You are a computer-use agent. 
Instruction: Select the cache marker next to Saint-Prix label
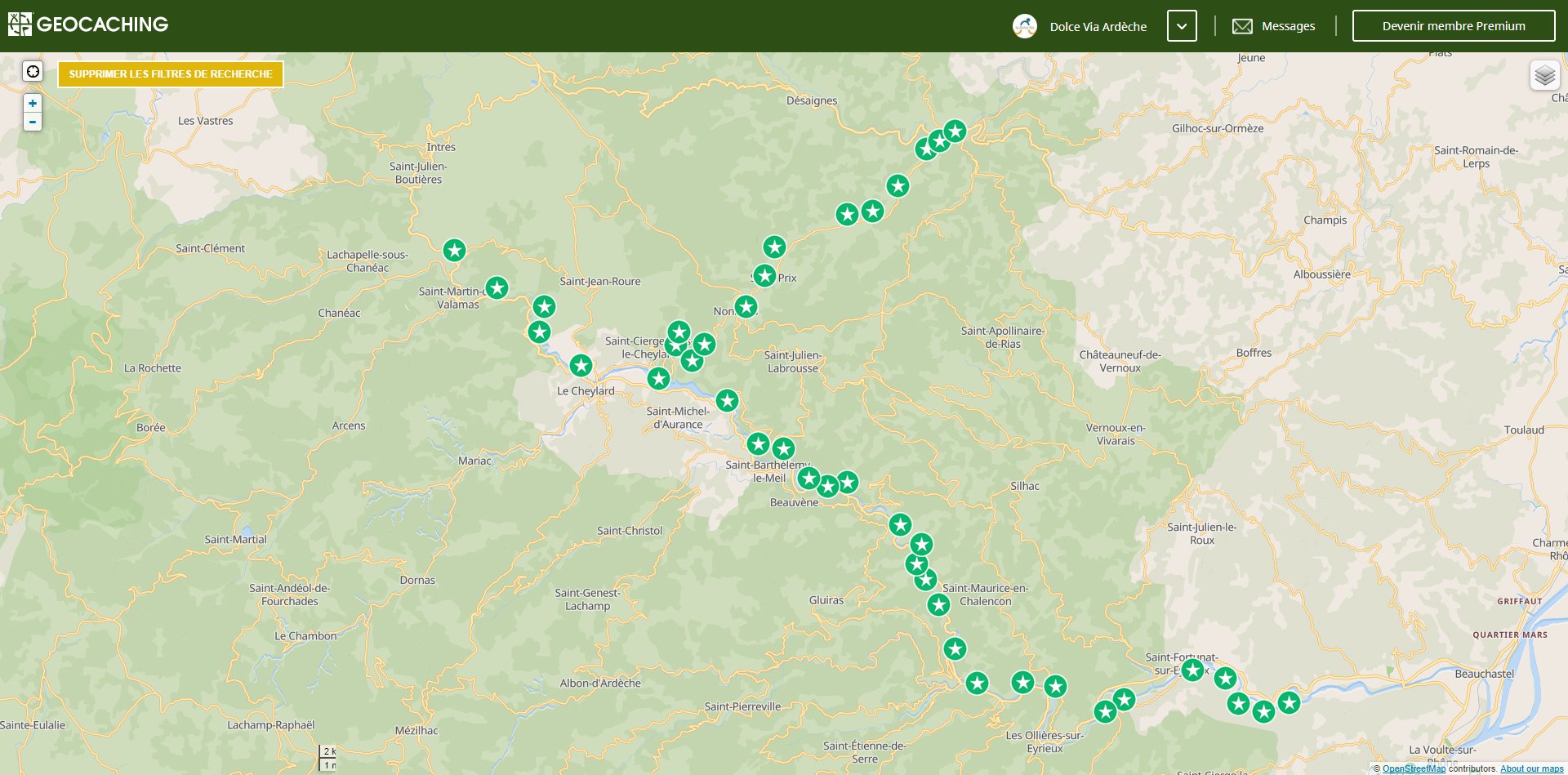tap(765, 276)
